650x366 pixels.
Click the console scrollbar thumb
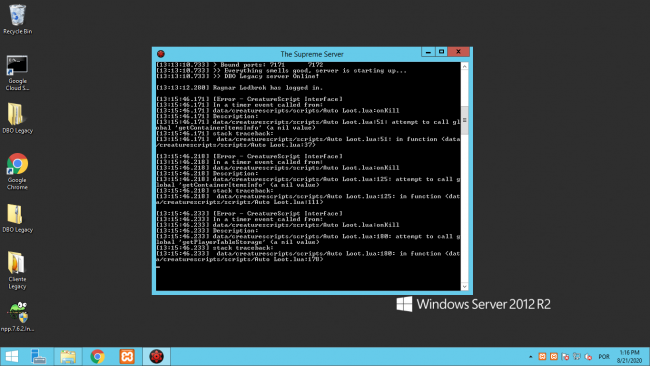click(464, 120)
